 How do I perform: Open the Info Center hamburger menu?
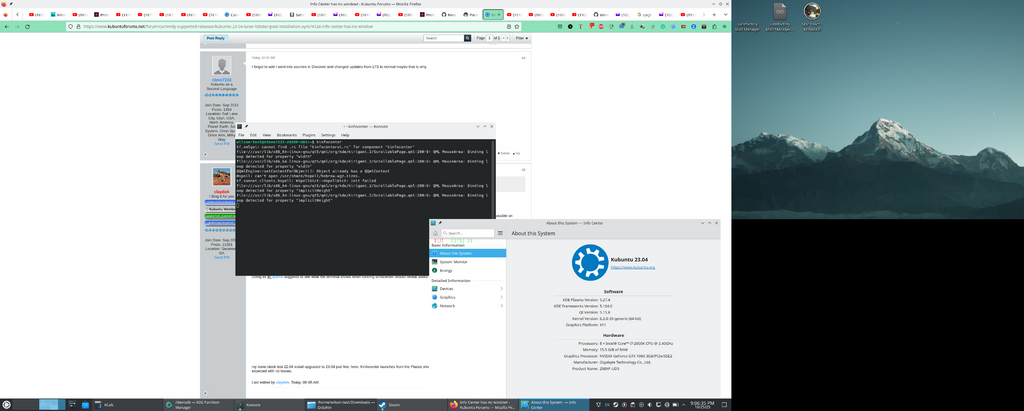[x=500, y=233]
